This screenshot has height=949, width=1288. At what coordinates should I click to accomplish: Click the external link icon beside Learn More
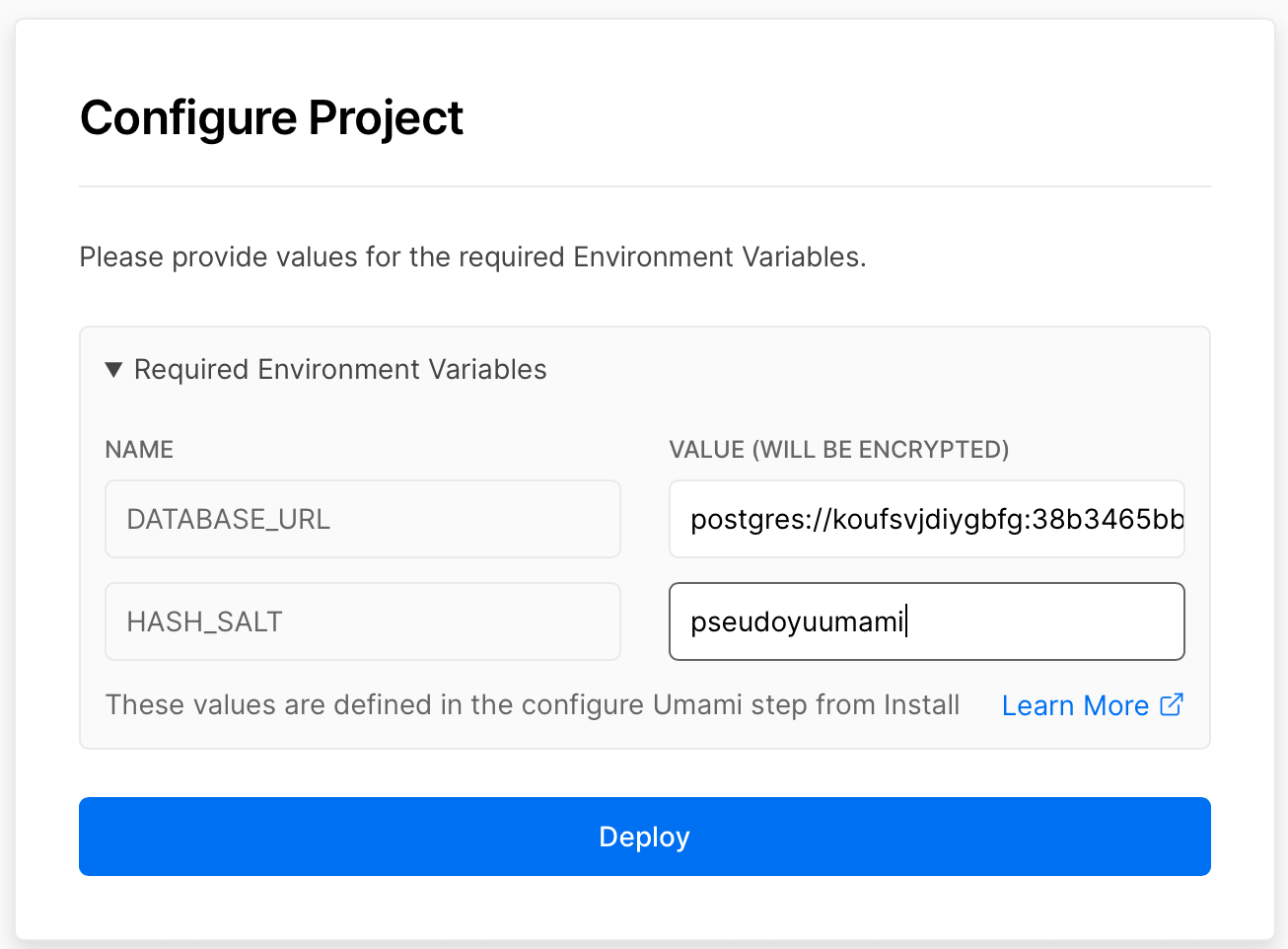coord(1172,704)
